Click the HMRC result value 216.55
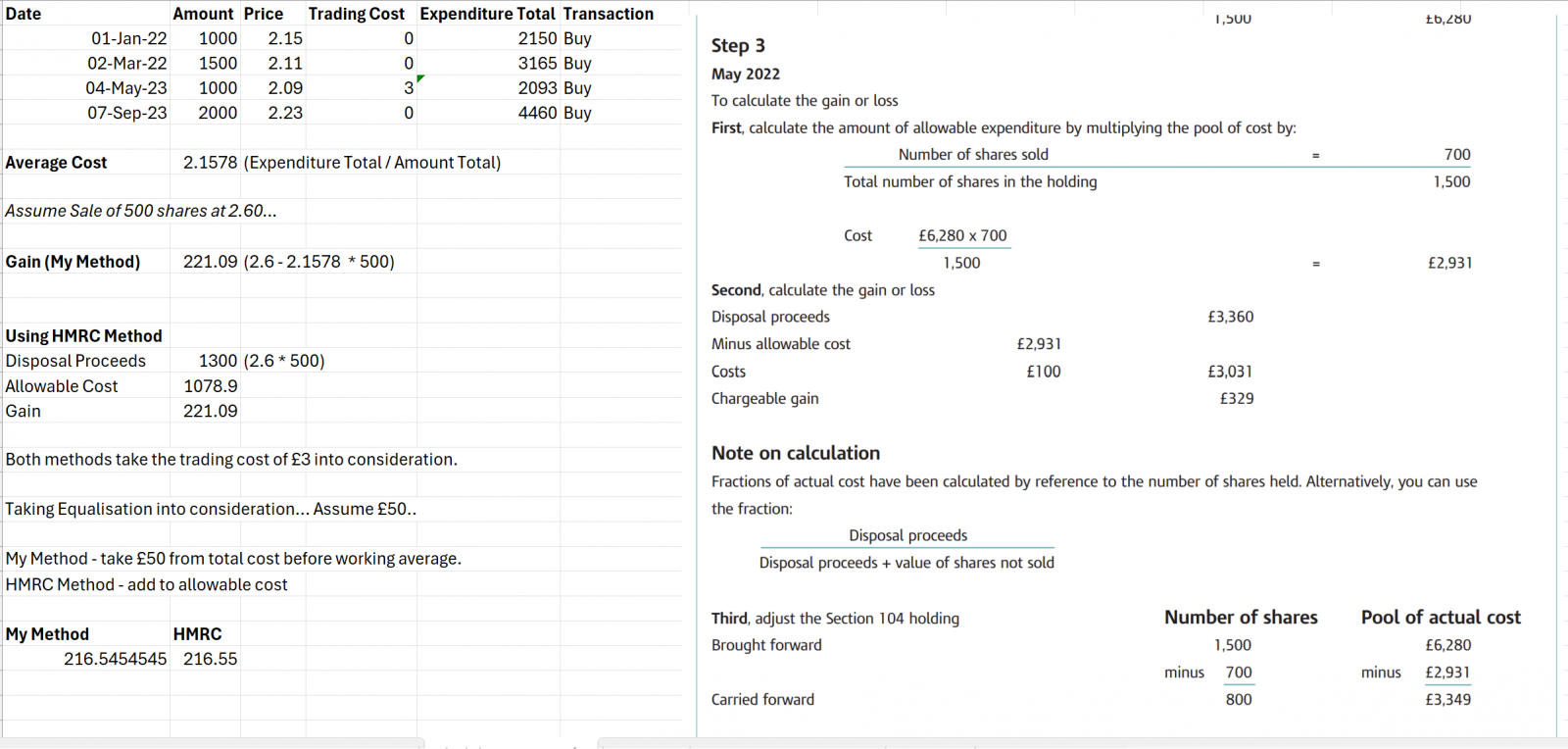1568x749 pixels. (210, 659)
